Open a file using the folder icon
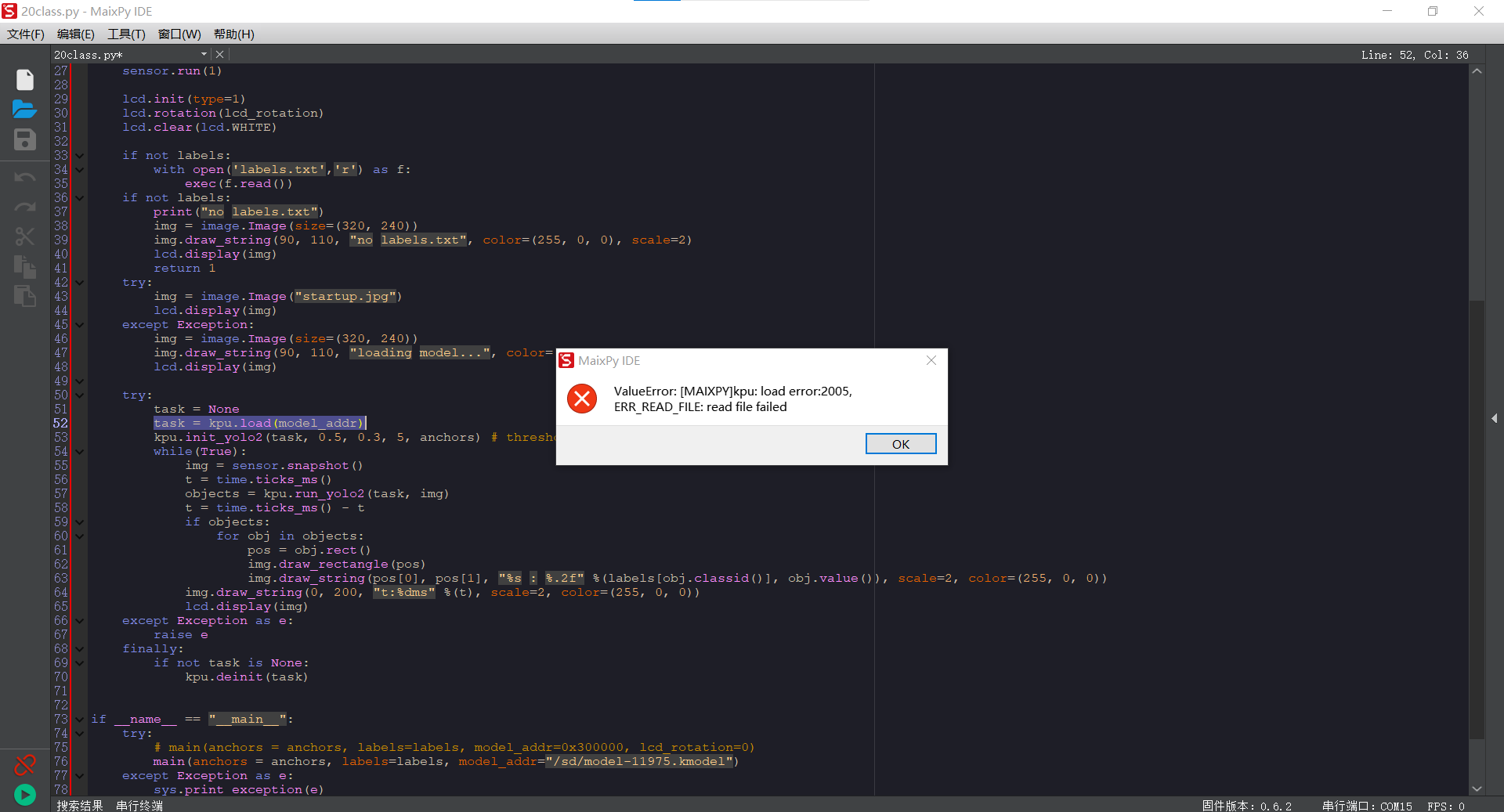The width and height of the screenshot is (1504, 812). pyautogui.click(x=25, y=109)
